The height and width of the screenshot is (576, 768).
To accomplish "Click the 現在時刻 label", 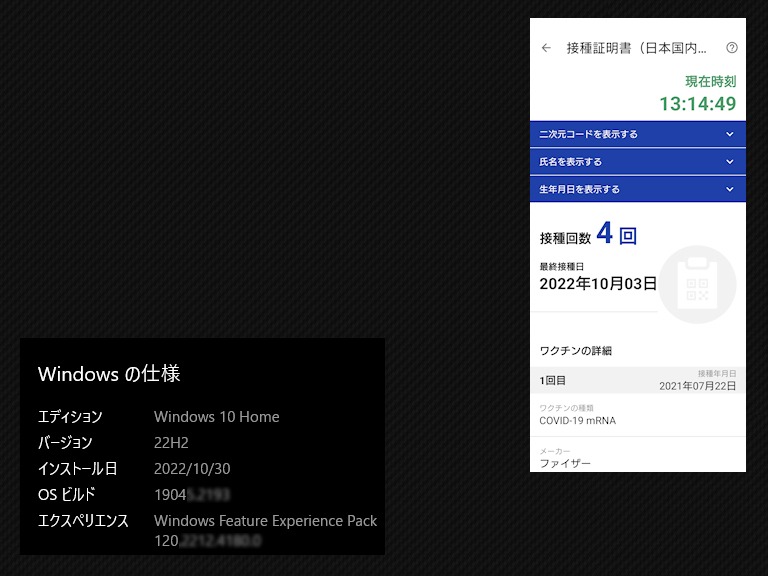I will click(710, 81).
